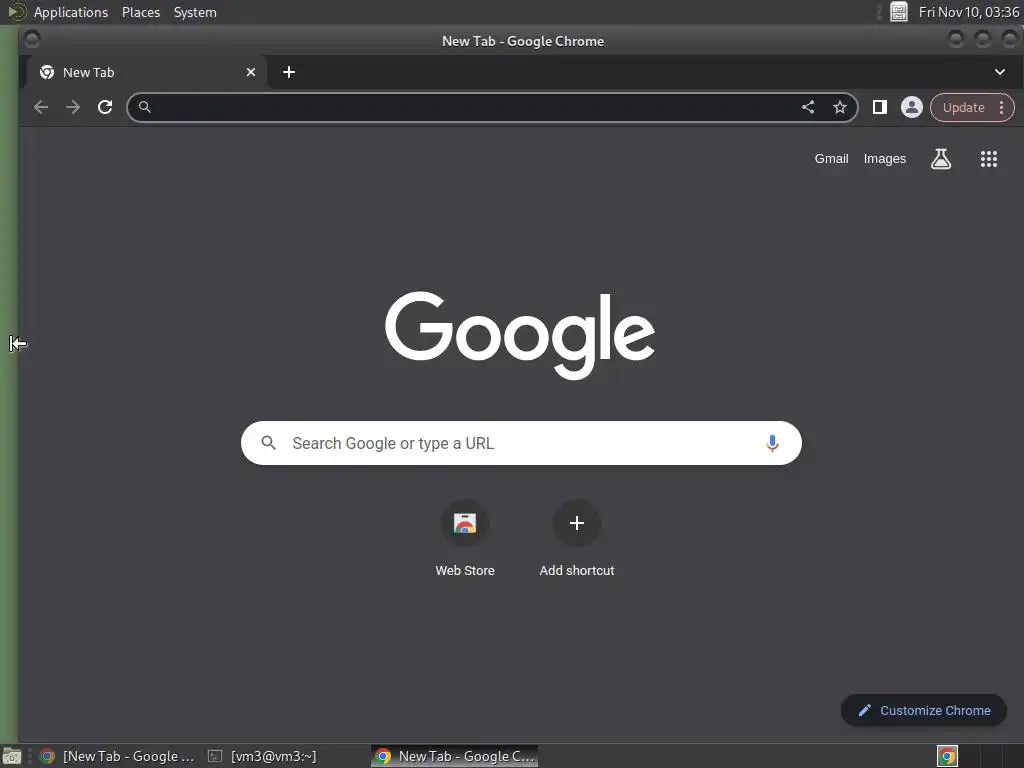
Task: Click the Chrome icon in the bottom-right workspace switcher
Action: (x=947, y=756)
